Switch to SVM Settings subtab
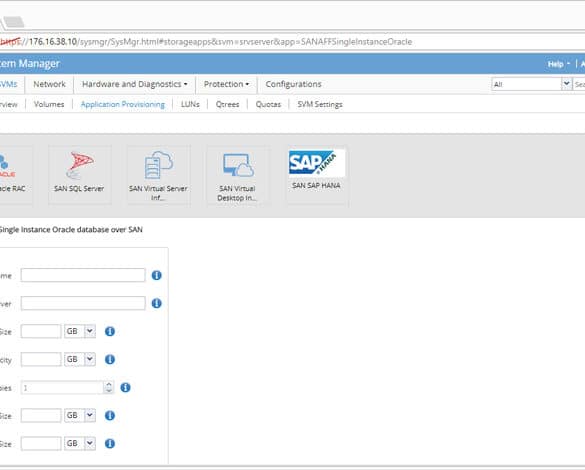The width and height of the screenshot is (585, 470). 320,104
